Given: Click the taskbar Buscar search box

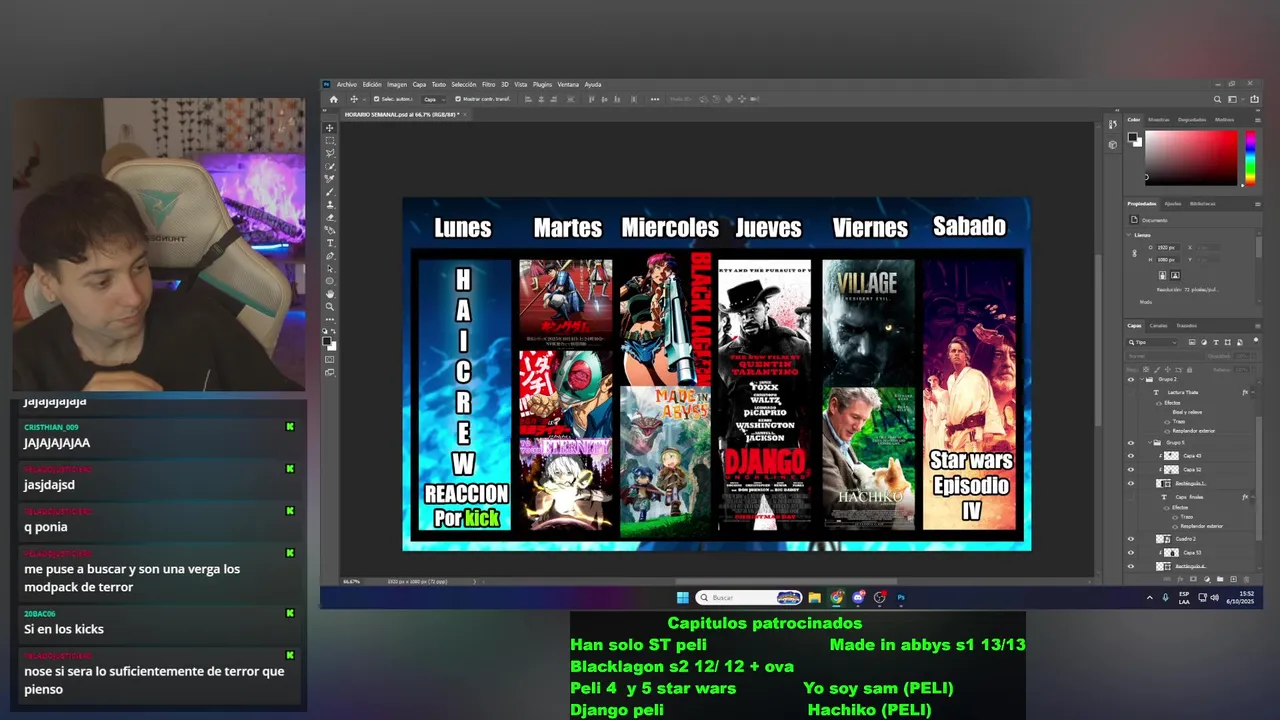Looking at the screenshot, I should pyautogui.click(x=749, y=598).
